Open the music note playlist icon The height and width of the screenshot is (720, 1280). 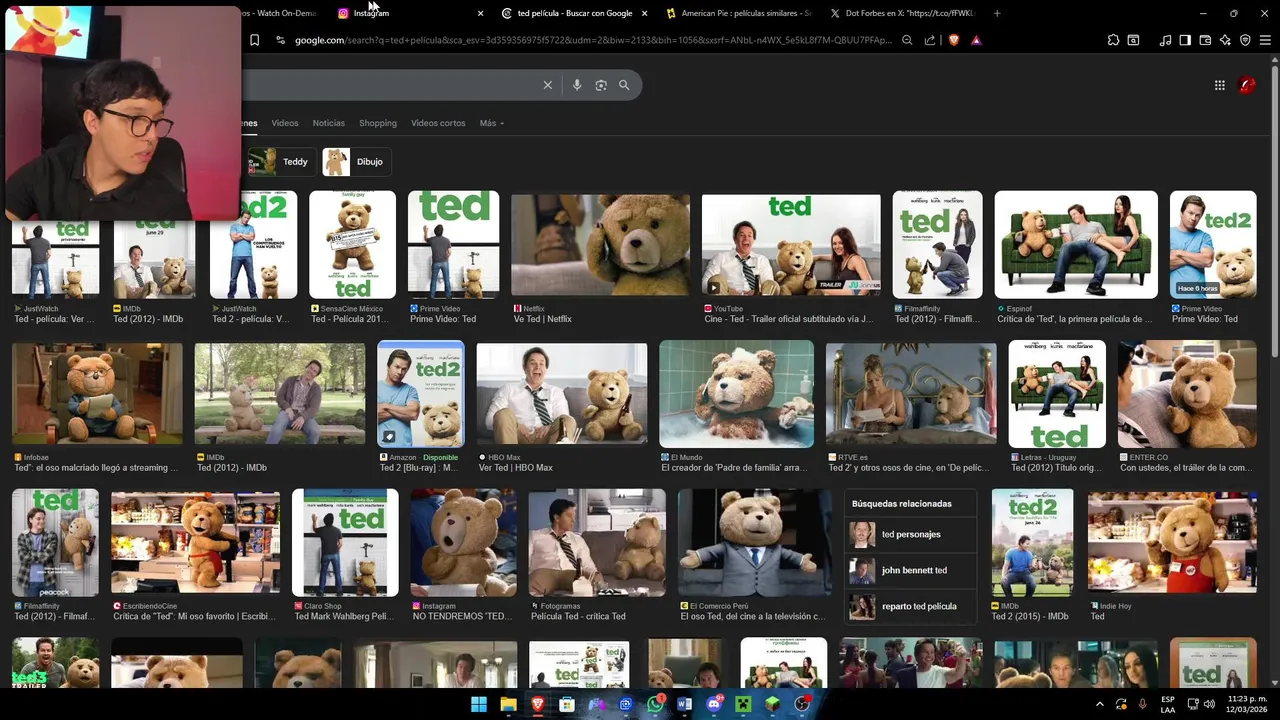pos(1165,40)
